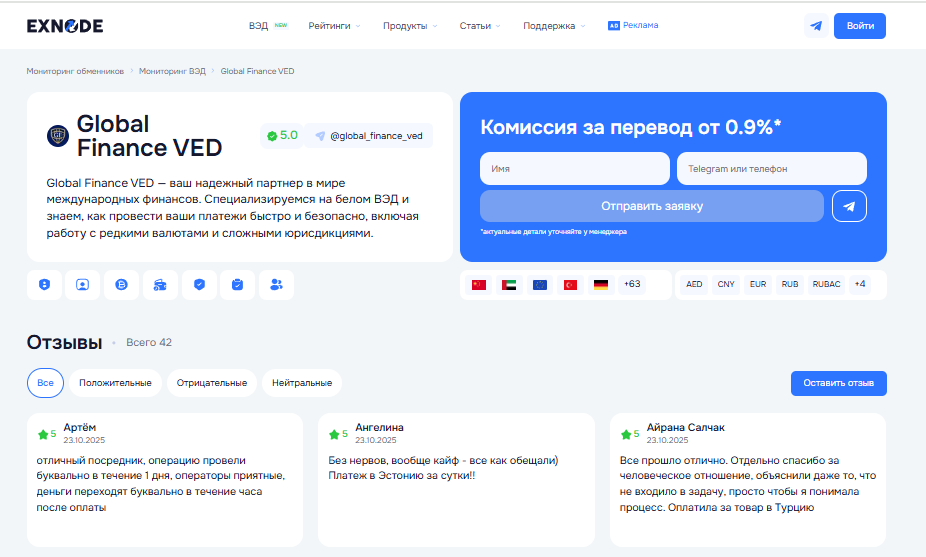
Task: Click the Комиссия за перевод от 0.9% heading
Action: pos(631,127)
